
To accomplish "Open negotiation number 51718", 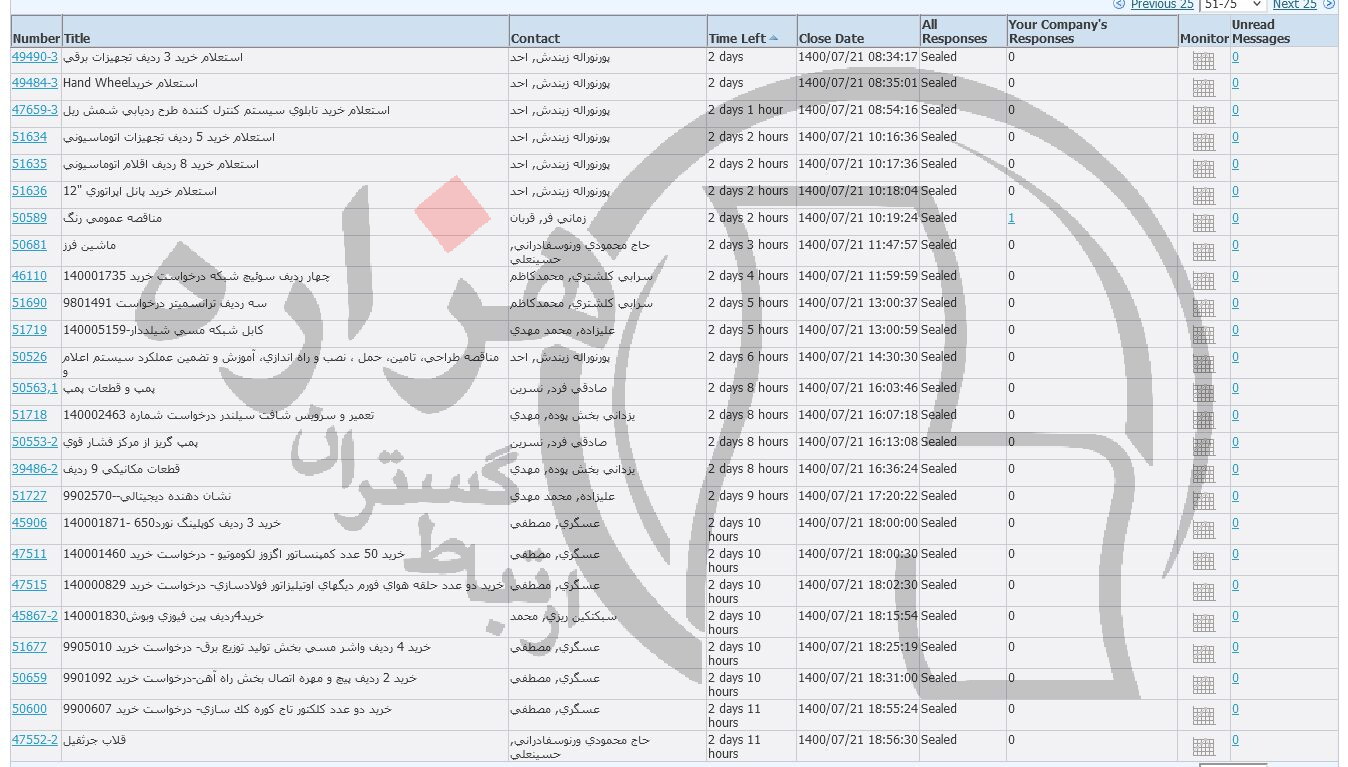I will (x=29, y=415).
